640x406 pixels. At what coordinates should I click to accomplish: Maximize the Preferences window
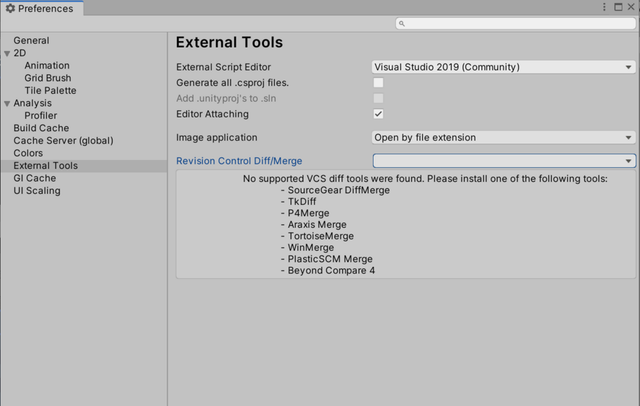pos(618,7)
